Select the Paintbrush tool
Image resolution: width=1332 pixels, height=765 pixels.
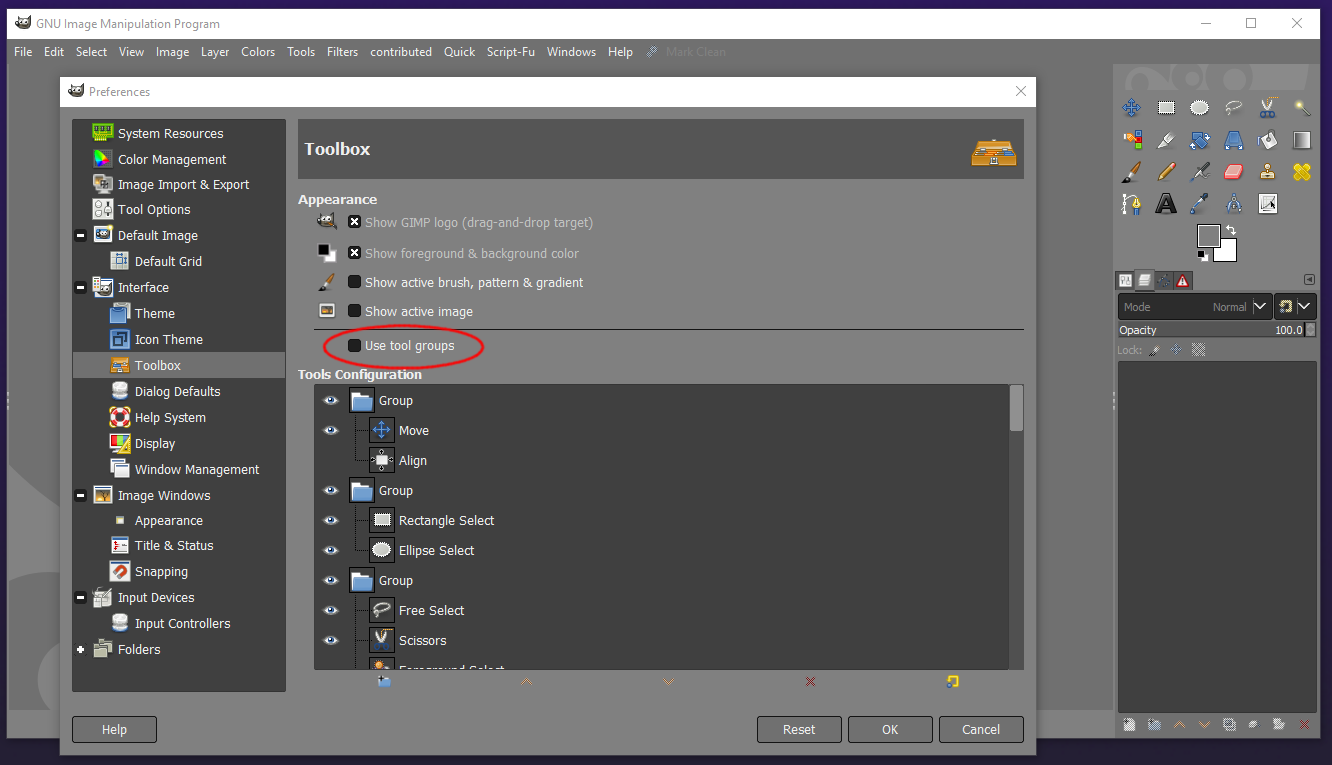[1131, 172]
